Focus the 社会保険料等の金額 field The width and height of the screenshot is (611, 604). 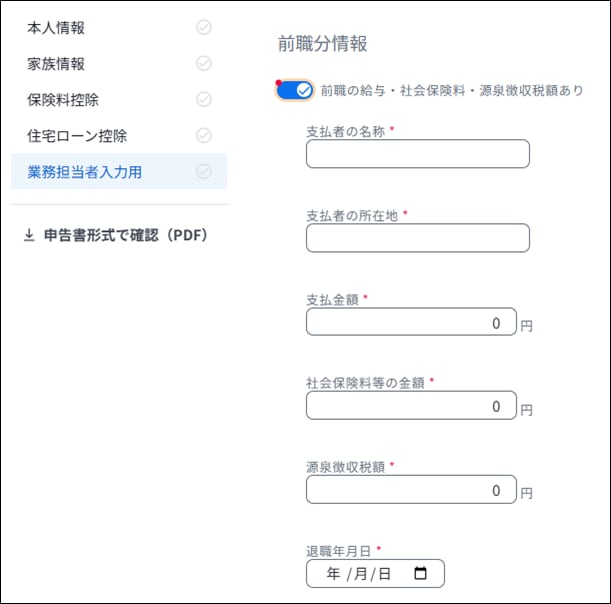411,406
